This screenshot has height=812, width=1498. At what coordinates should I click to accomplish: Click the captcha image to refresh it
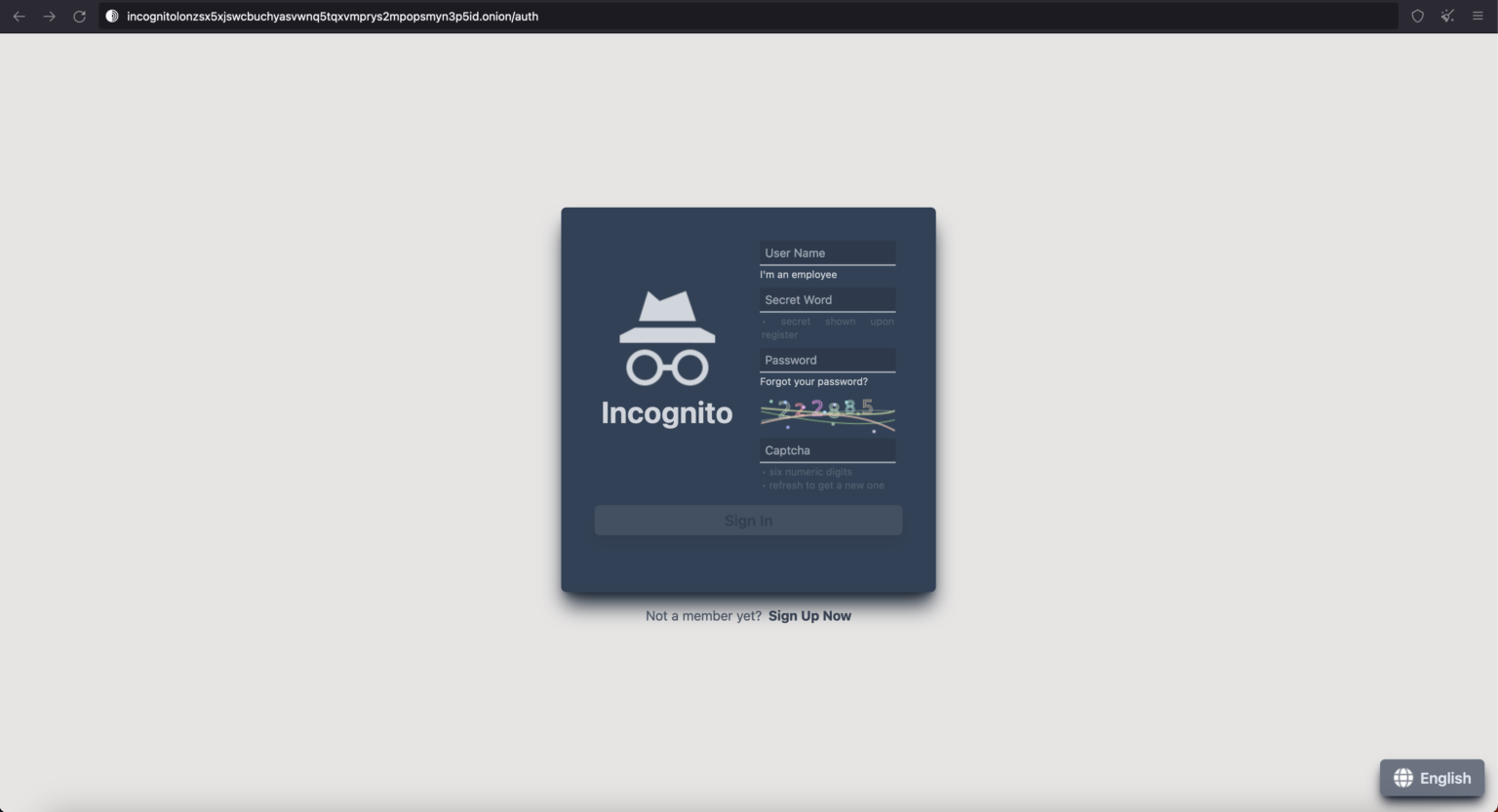point(827,413)
